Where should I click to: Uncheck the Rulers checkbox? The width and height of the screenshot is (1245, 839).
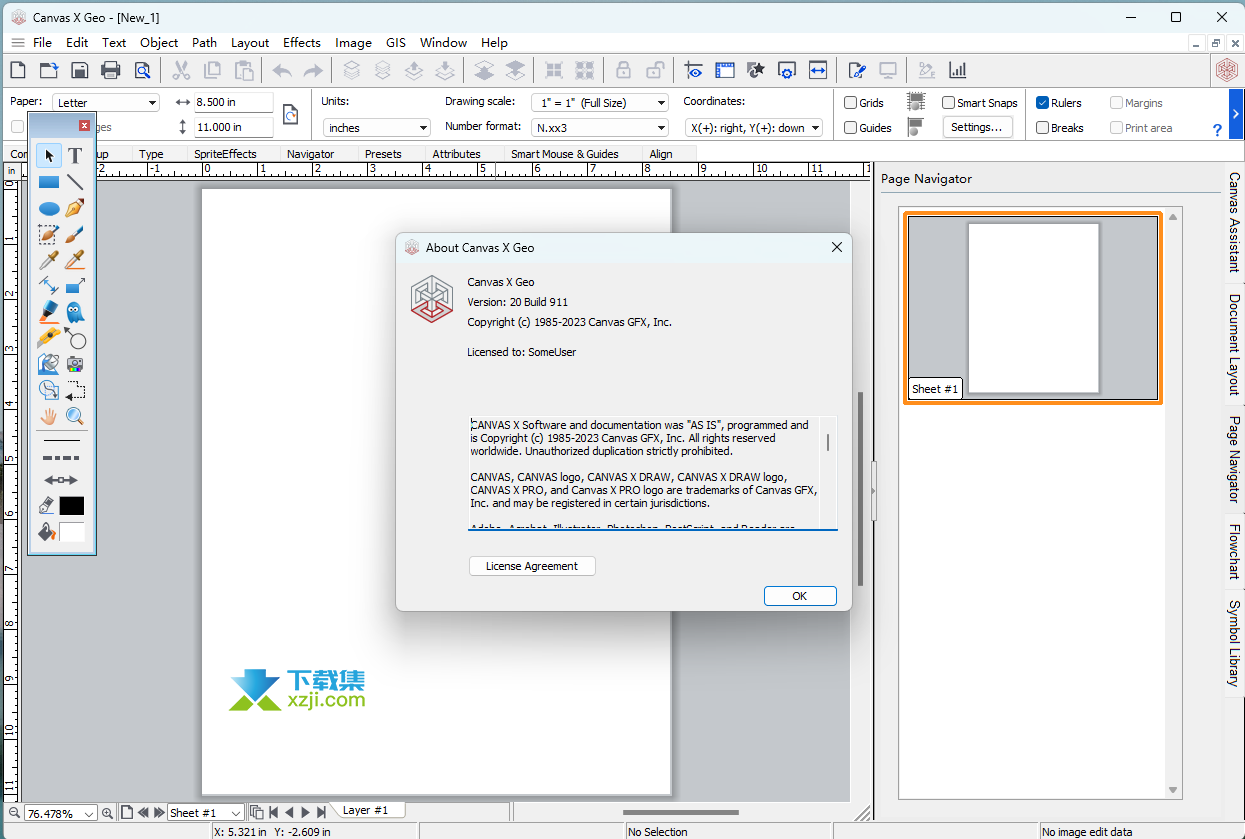pyautogui.click(x=1042, y=103)
